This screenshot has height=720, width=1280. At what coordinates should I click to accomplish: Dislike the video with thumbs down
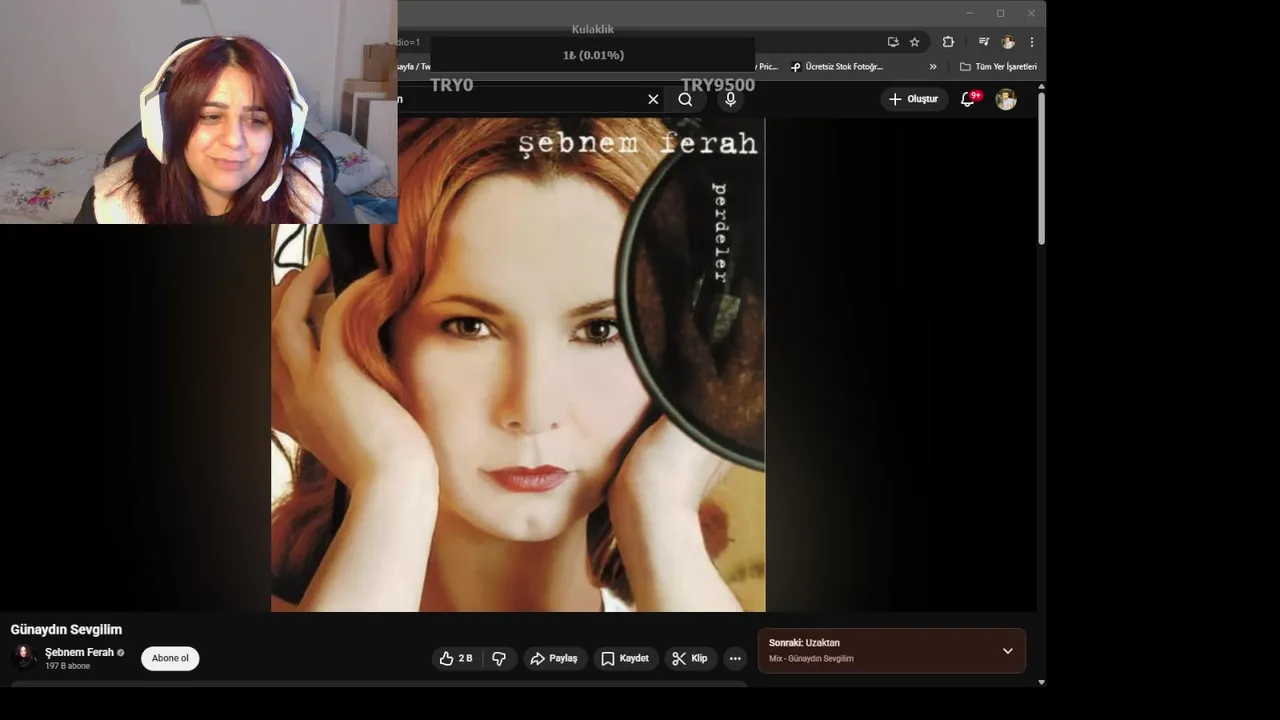click(x=499, y=658)
